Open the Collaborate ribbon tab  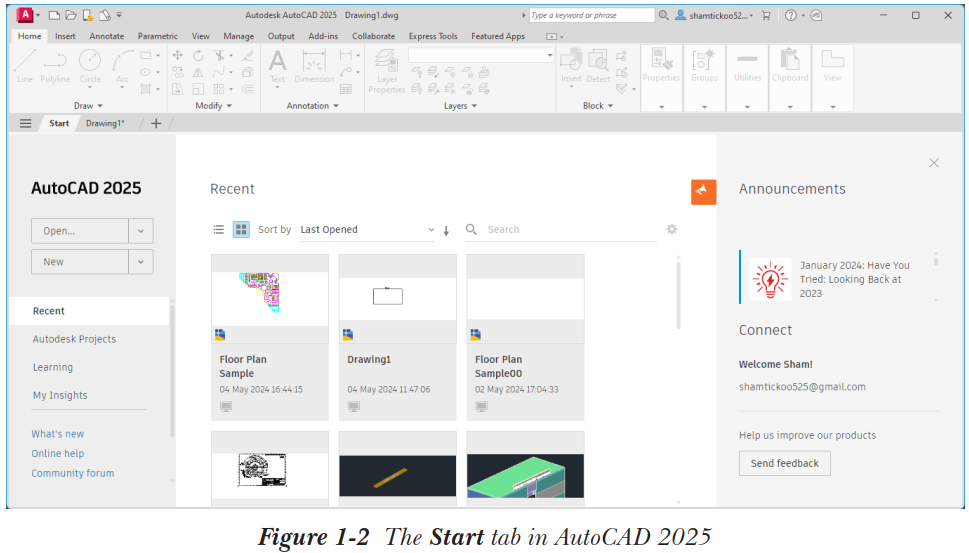coord(373,36)
